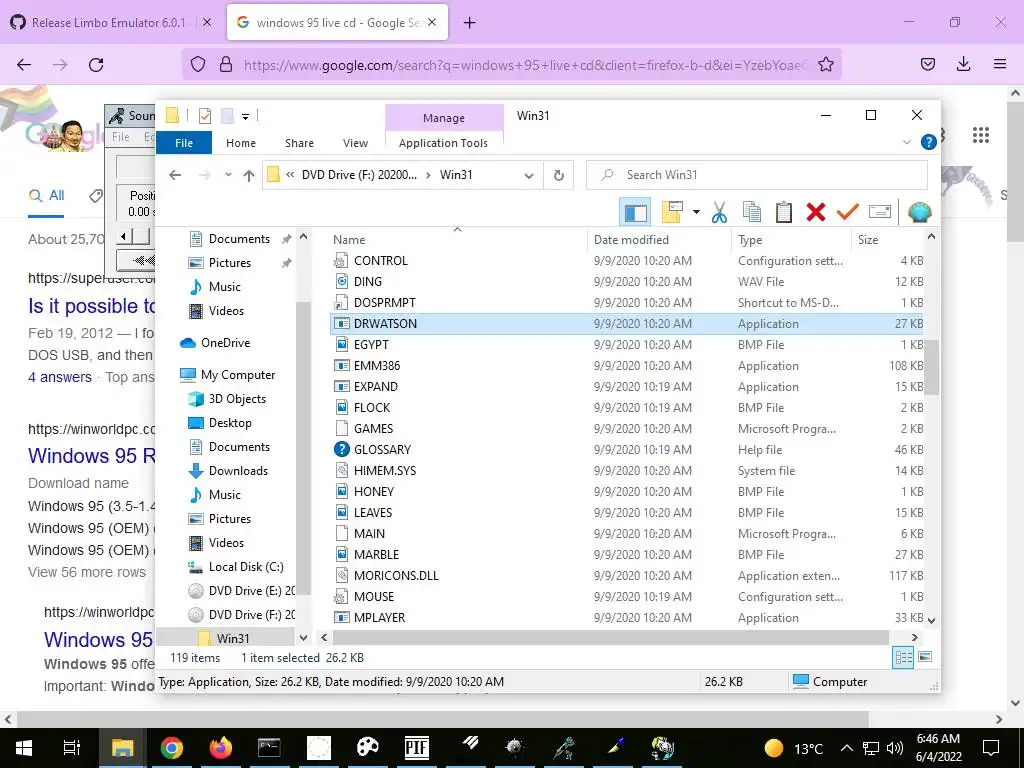1024x768 pixels.
Task: Refresh the Win31 folder view
Action: point(558,175)
